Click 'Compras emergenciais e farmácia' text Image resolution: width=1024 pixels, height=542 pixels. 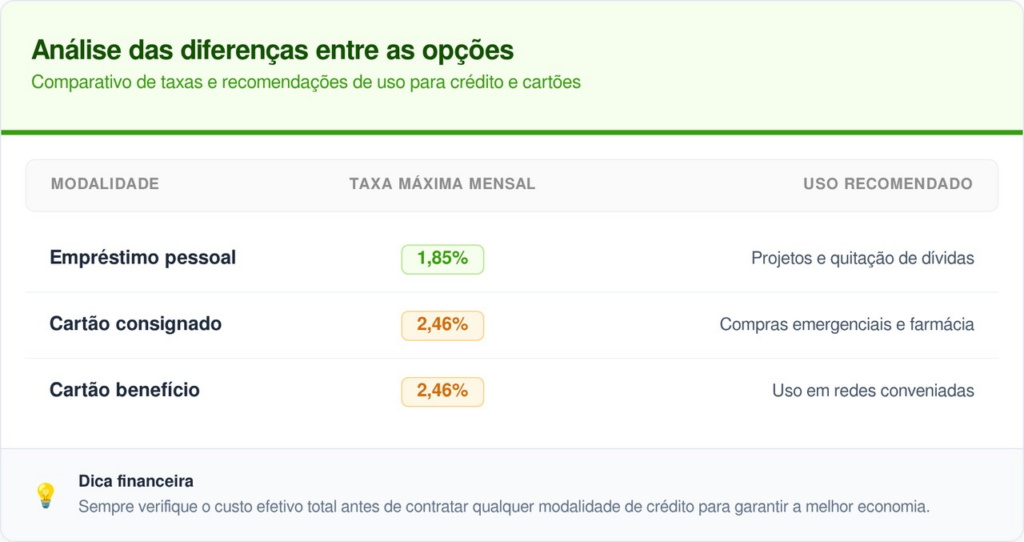click(846, 325)
